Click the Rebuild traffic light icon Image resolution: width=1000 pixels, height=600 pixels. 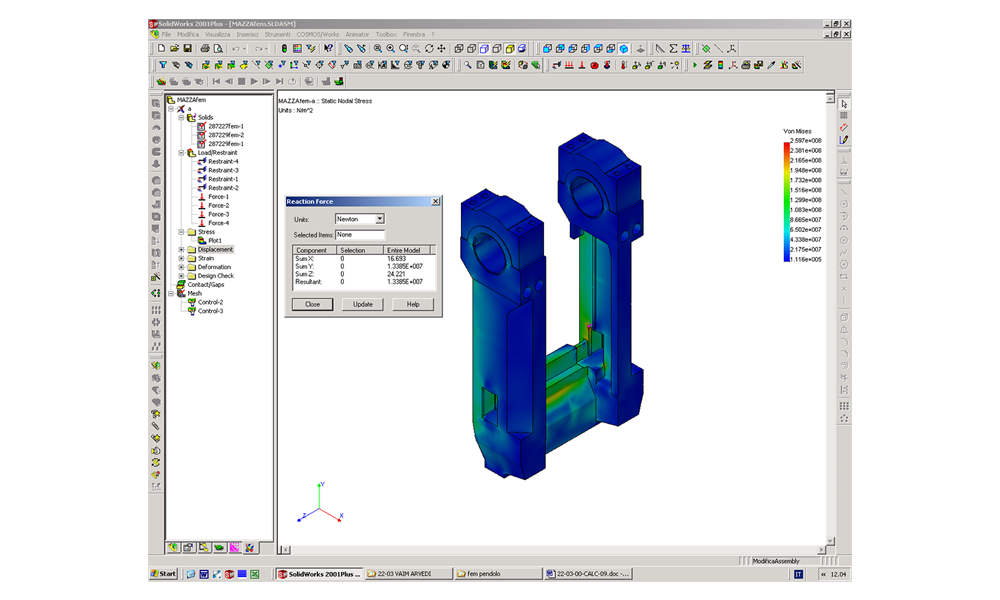(284, 48)
